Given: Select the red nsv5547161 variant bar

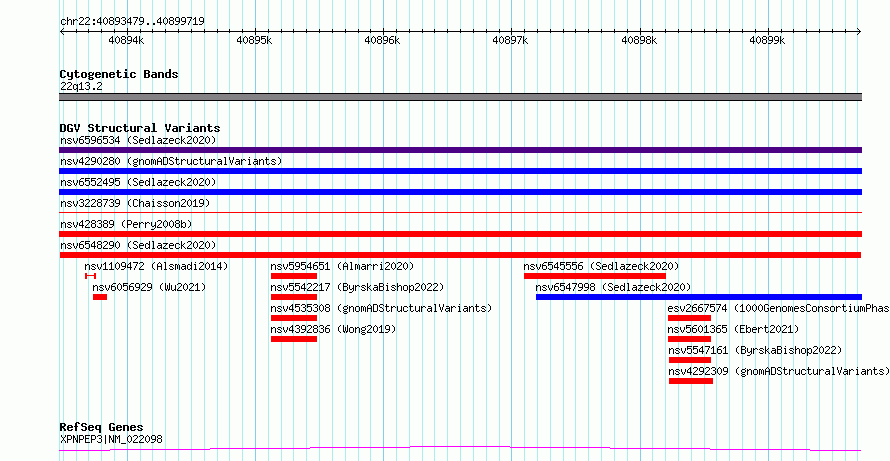Looking at the screenshot, I should click(690, 360).
